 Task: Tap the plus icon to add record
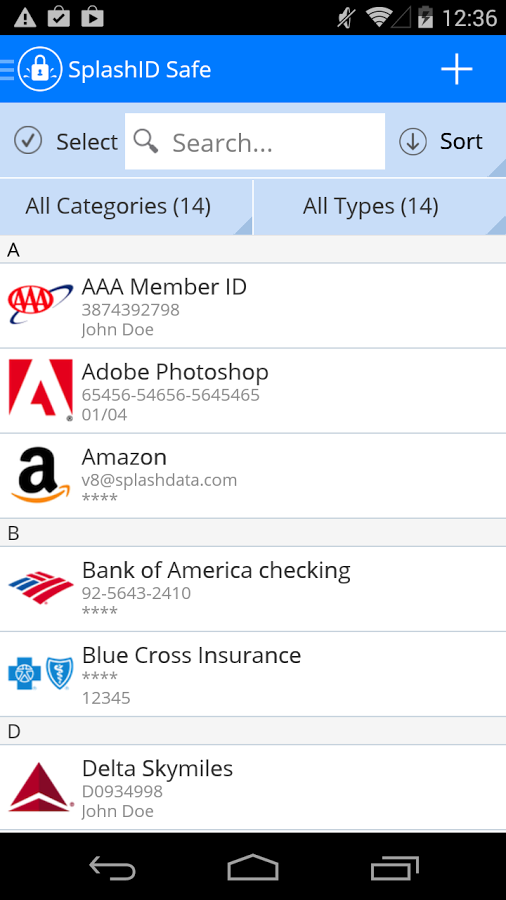point(456,69)
